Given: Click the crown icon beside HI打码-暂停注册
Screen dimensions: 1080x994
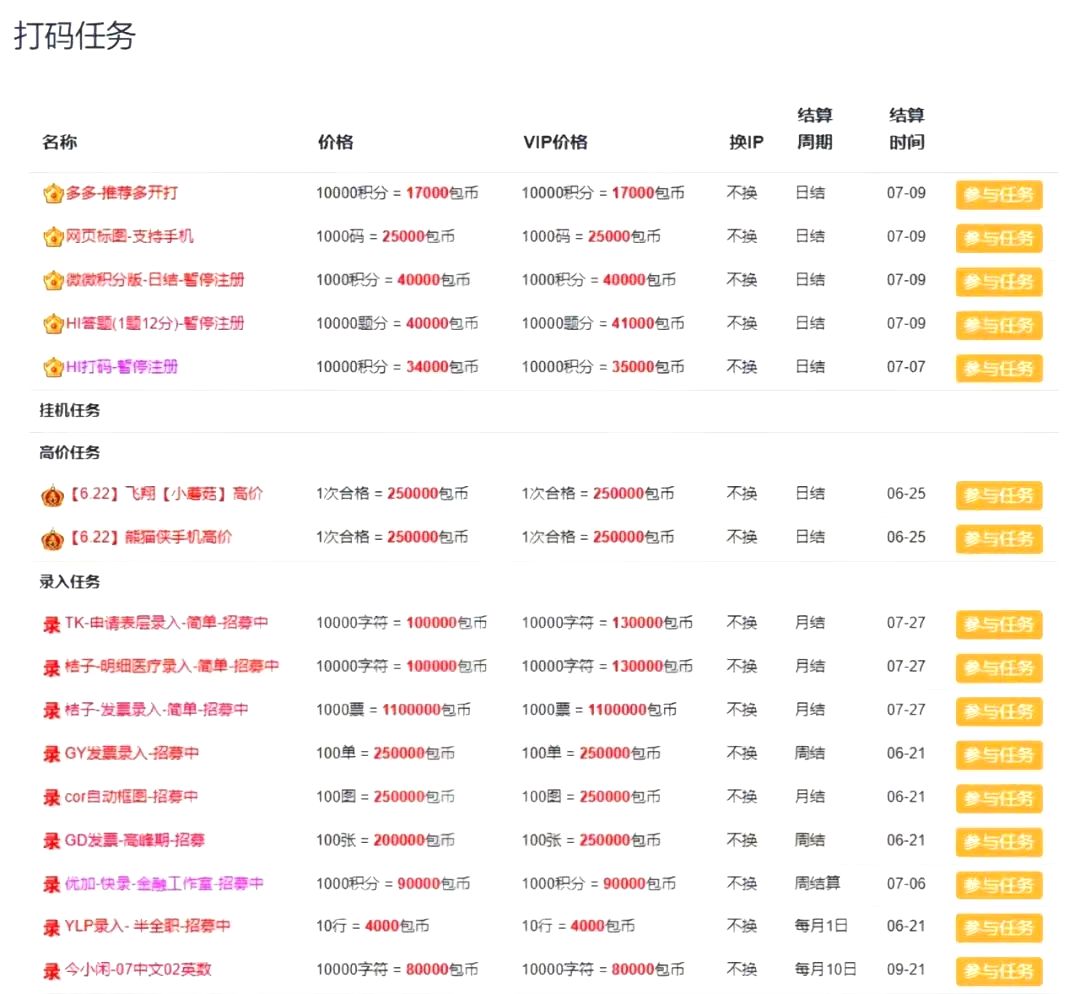Looking at the screenshot, I should point(51,367).
